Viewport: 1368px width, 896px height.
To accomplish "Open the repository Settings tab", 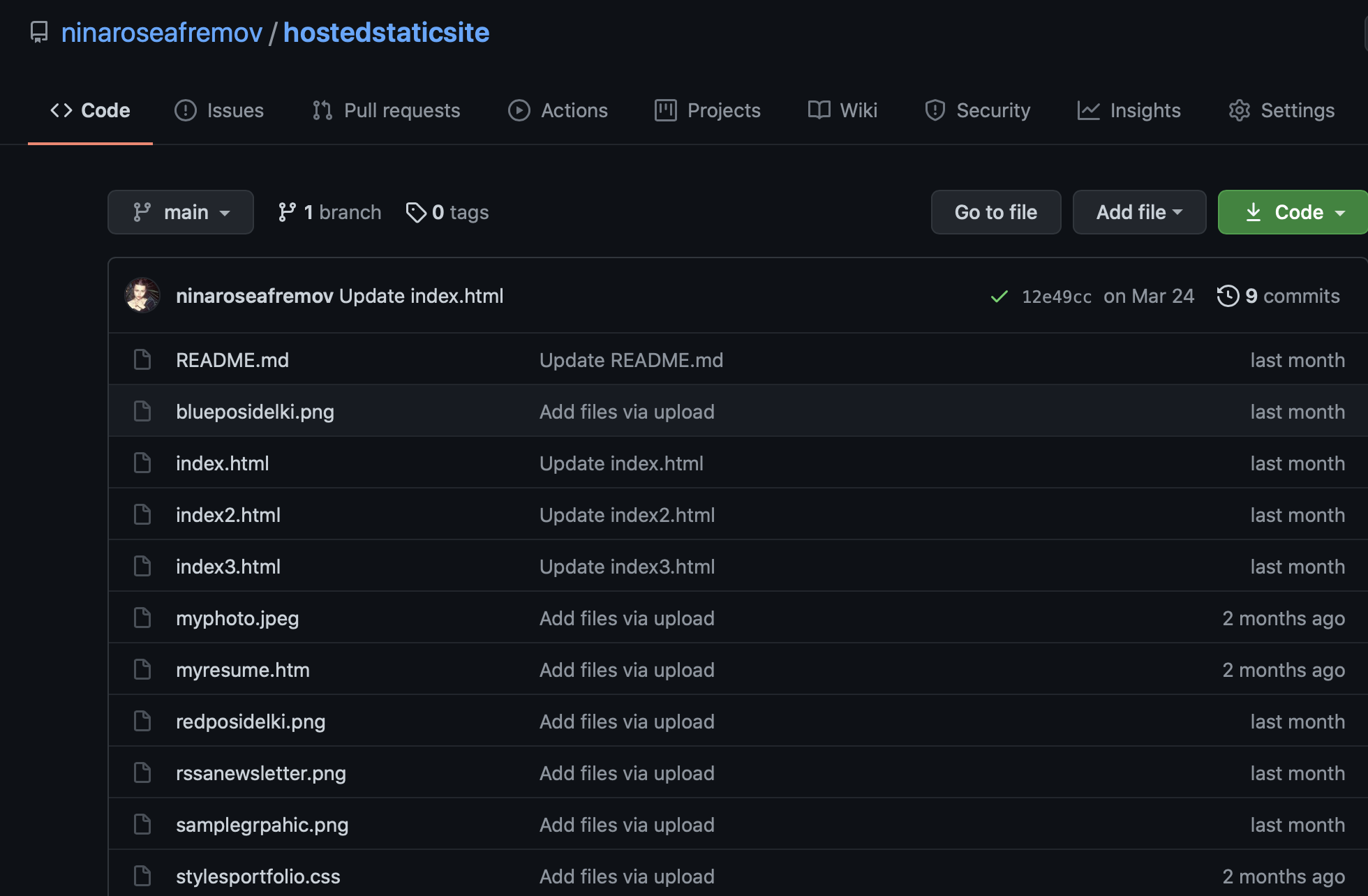I will (x=1281, y=110).
